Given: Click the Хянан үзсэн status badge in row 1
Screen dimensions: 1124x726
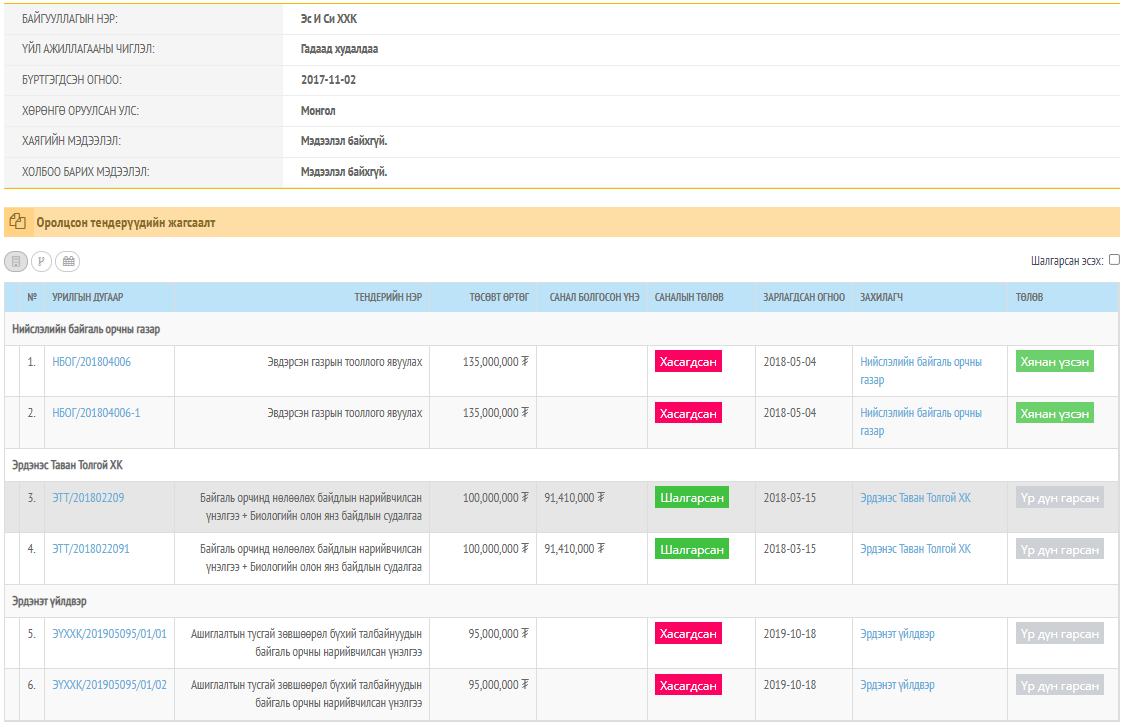Looking at the screenshot, I should (1054, 362).
